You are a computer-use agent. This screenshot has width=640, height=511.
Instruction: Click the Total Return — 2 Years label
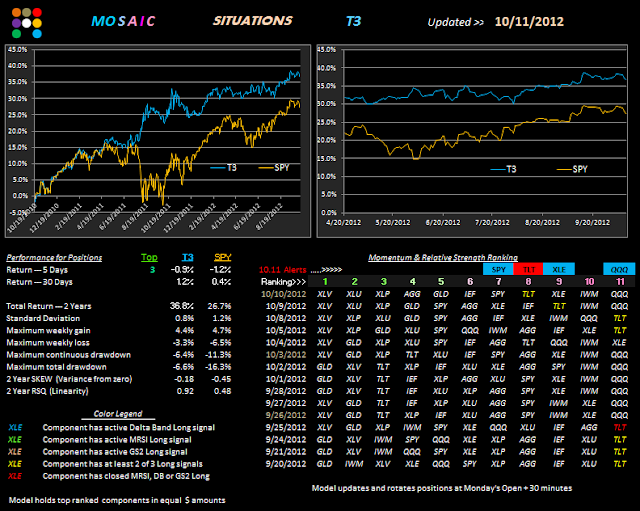click(x=49, y=306)
